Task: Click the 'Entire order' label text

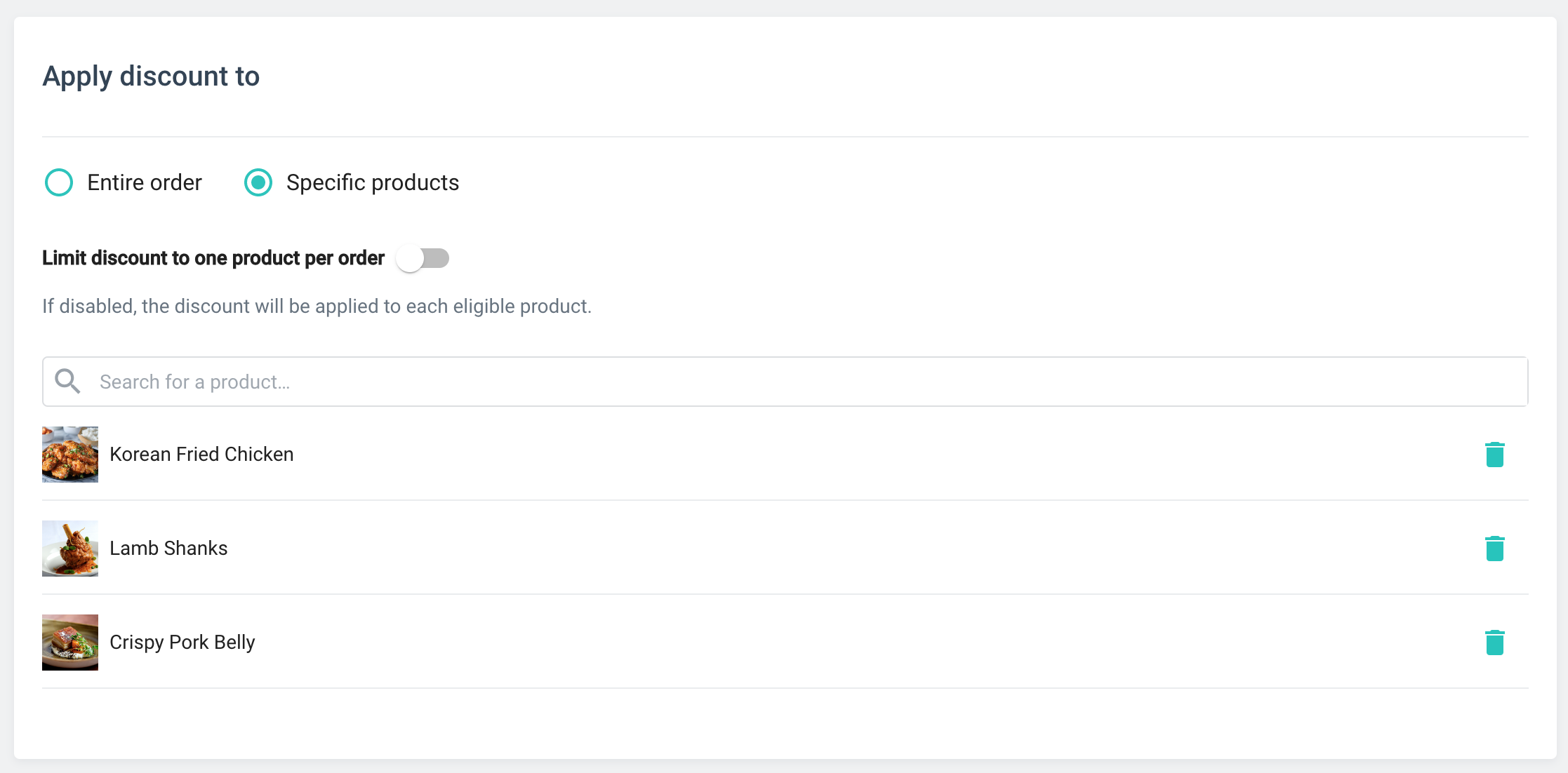Action: (145, 182)
